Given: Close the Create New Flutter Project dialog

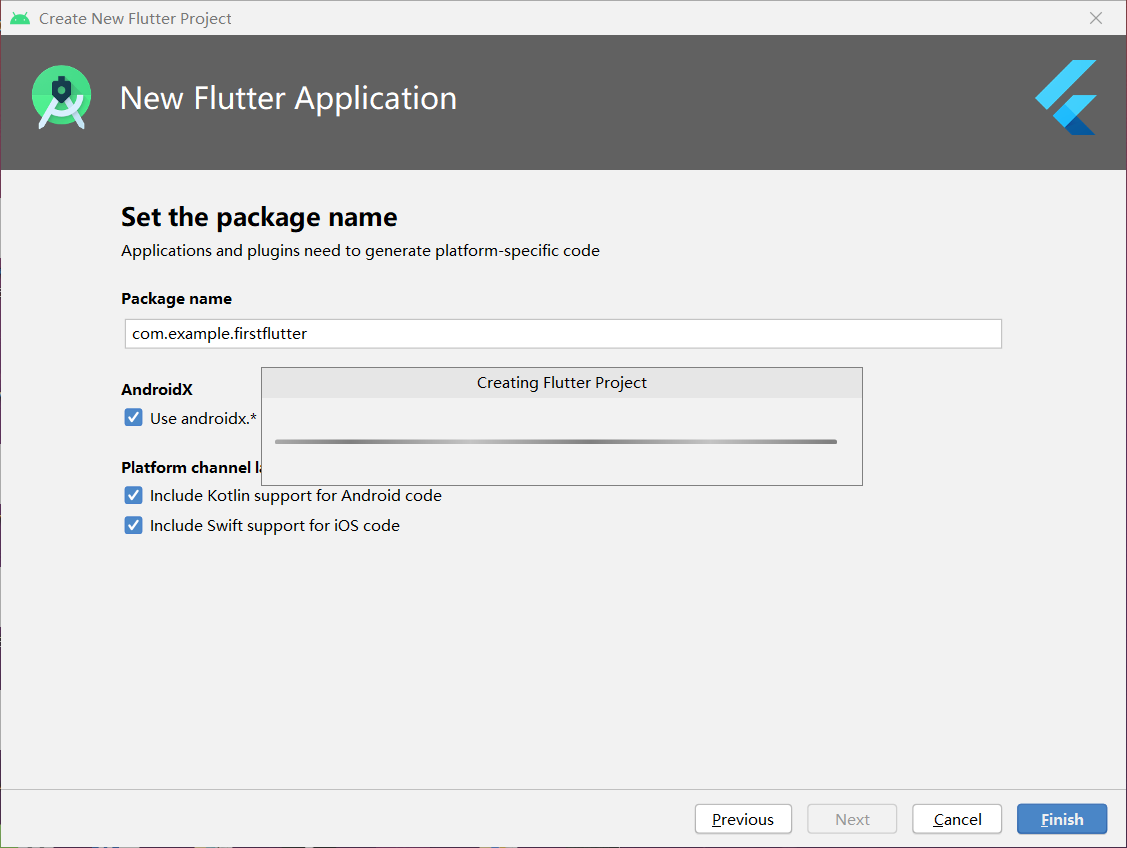Looking at the screenshot, I should [x=1095, y=18].
